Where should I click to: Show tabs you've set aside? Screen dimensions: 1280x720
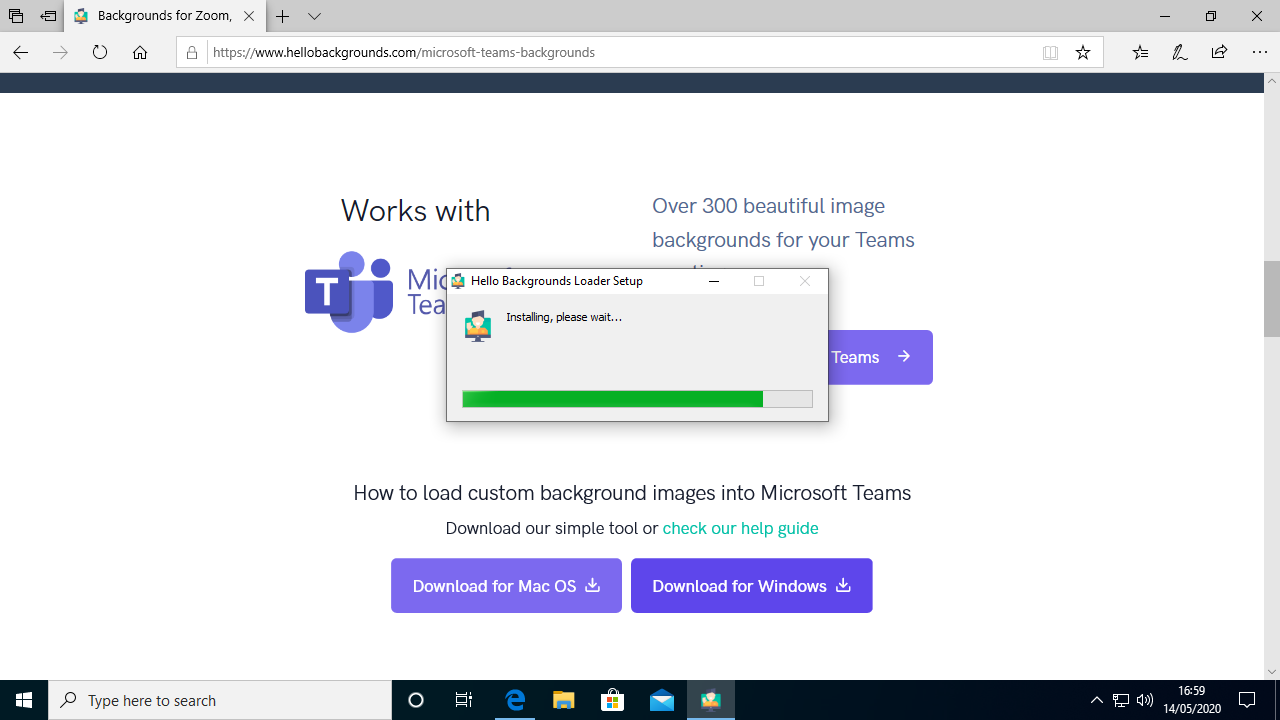click(16, 16)
